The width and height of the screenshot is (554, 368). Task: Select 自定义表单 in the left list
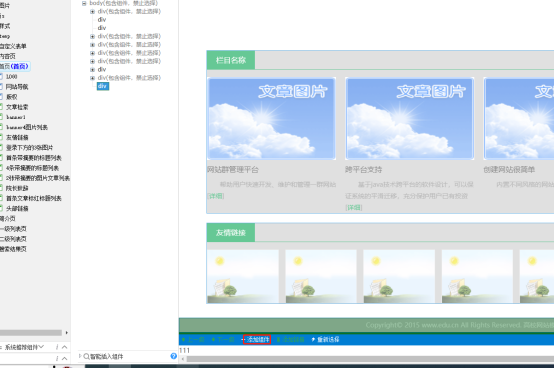click(13, 46)
